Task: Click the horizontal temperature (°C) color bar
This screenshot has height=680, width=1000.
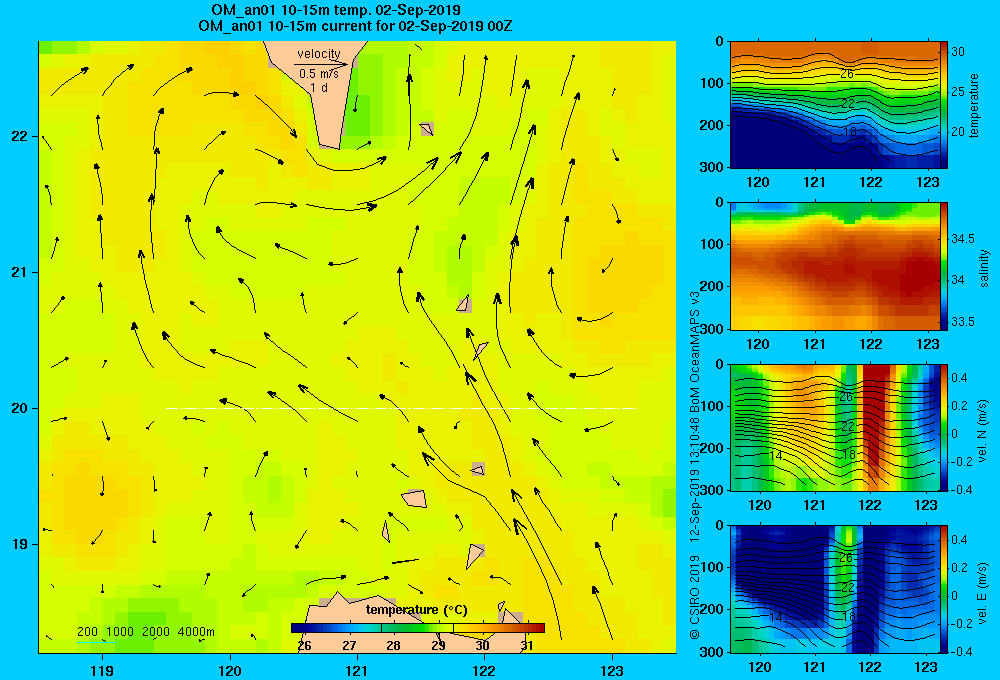Action: click(418, 628)
